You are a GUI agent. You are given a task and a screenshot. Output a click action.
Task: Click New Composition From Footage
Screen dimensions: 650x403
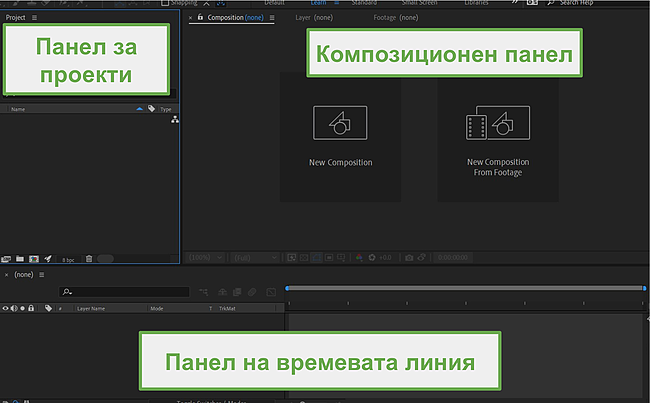tap(498, 139)
